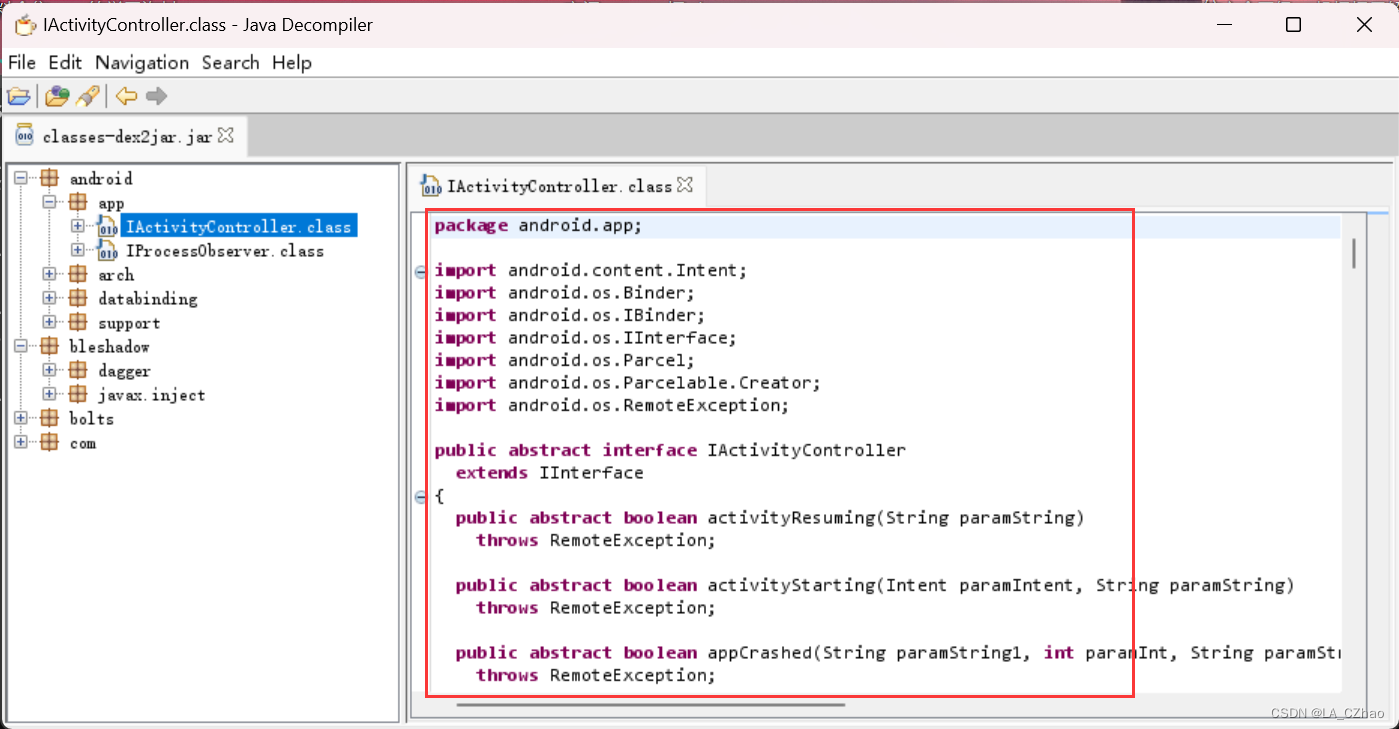Image resolution: width=1399 pixels, height=729 pixels.
Task: Select the IActivityController.class editor tab
Action: pos(559,186)
